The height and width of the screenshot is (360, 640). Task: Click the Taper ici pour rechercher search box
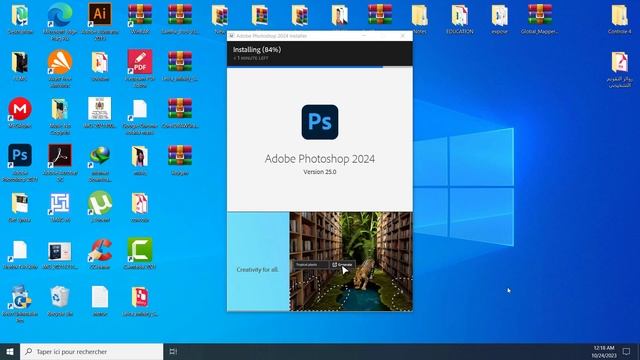(91, 351)
